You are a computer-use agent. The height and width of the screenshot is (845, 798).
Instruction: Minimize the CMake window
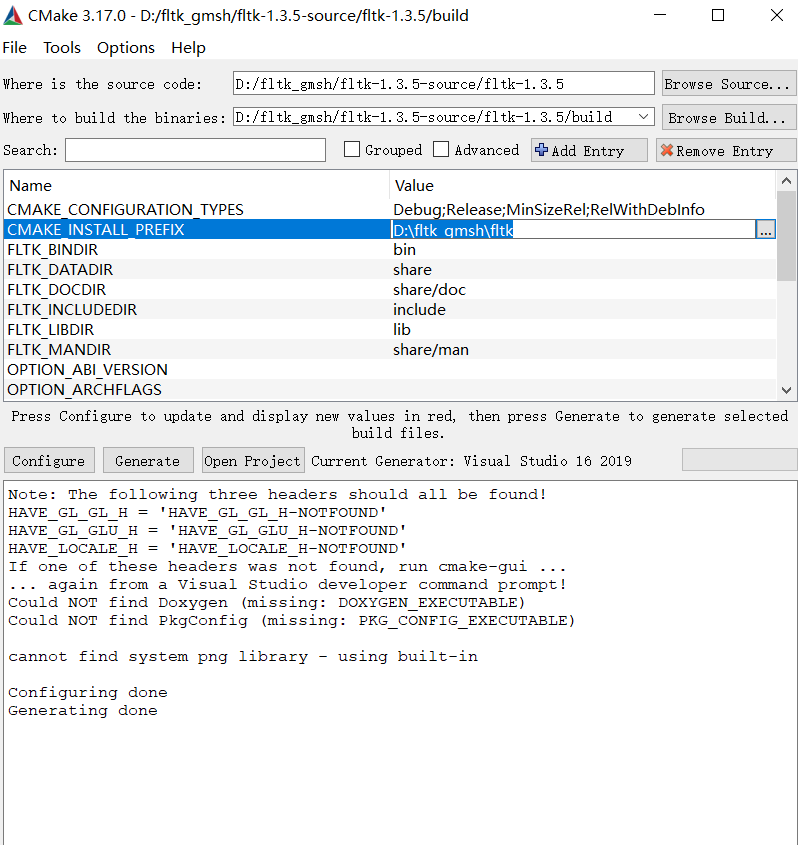point(660,15)
